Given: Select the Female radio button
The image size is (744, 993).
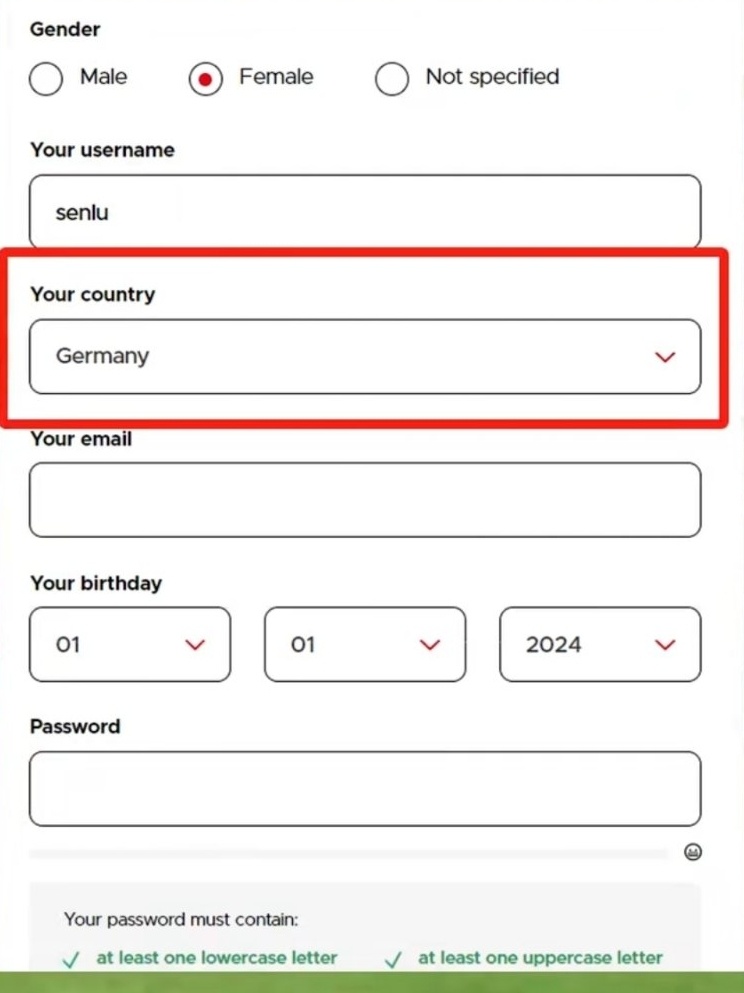Looking at the screenshot, I should click(205, 78).
